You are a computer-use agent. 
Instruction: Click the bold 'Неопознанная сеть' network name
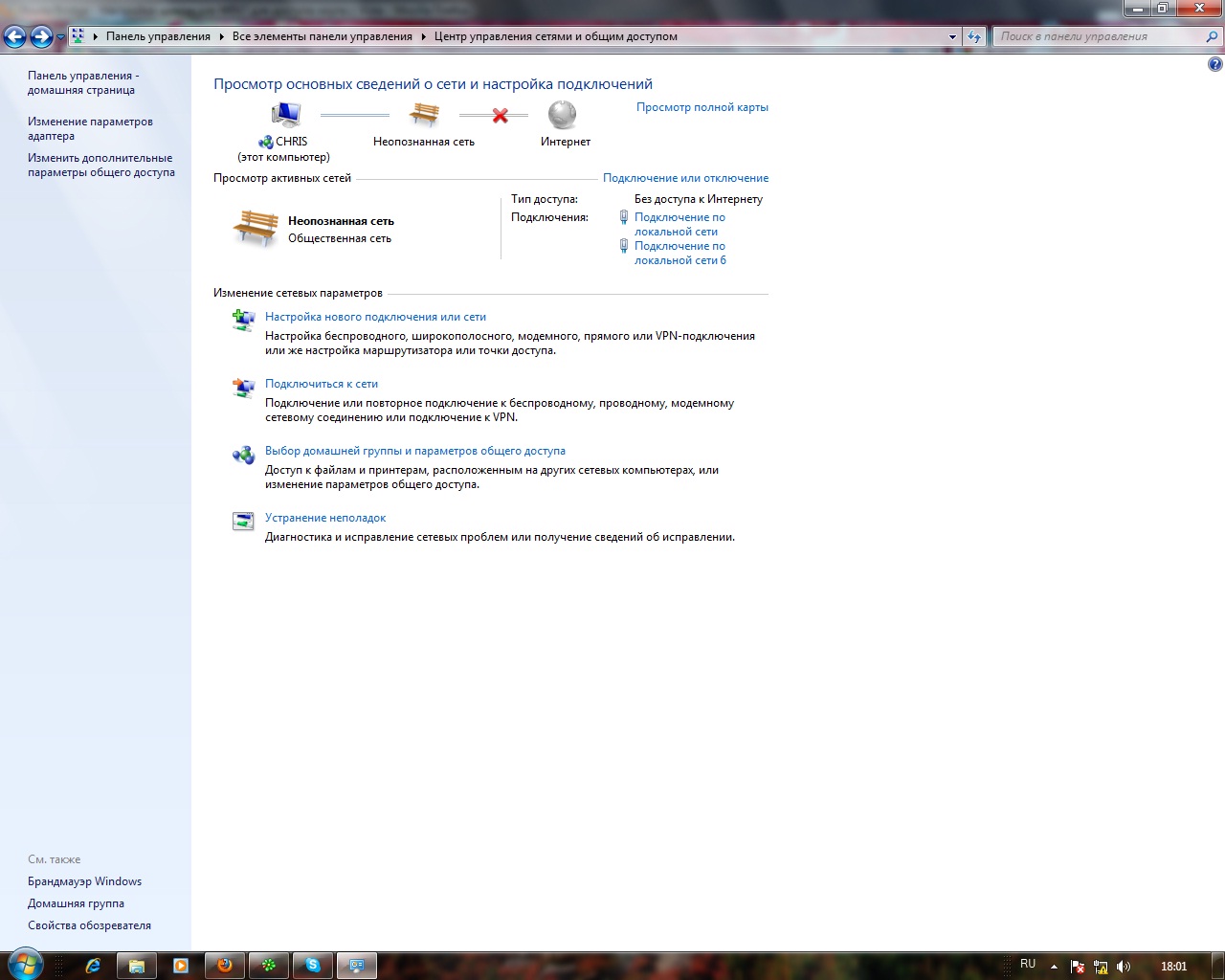click(341, 221)
